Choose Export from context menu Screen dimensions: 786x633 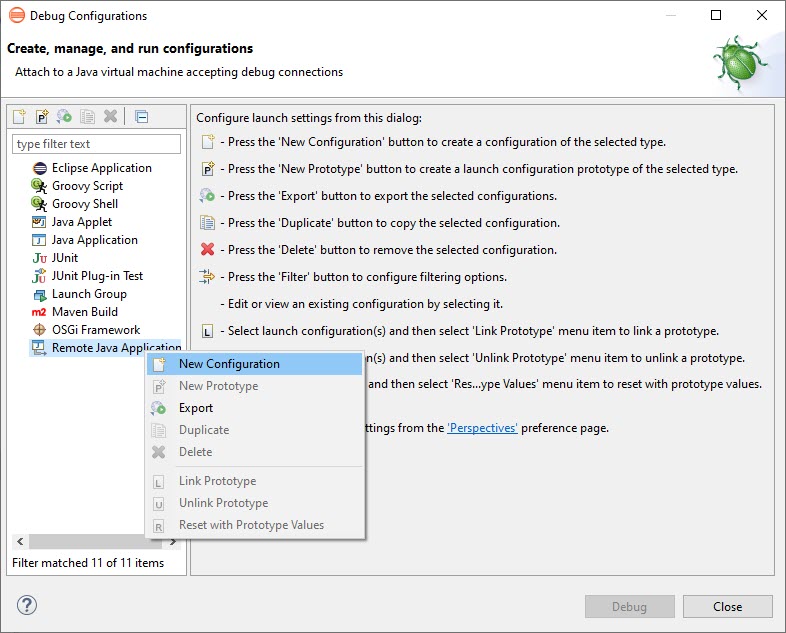[x=255, y=408]
